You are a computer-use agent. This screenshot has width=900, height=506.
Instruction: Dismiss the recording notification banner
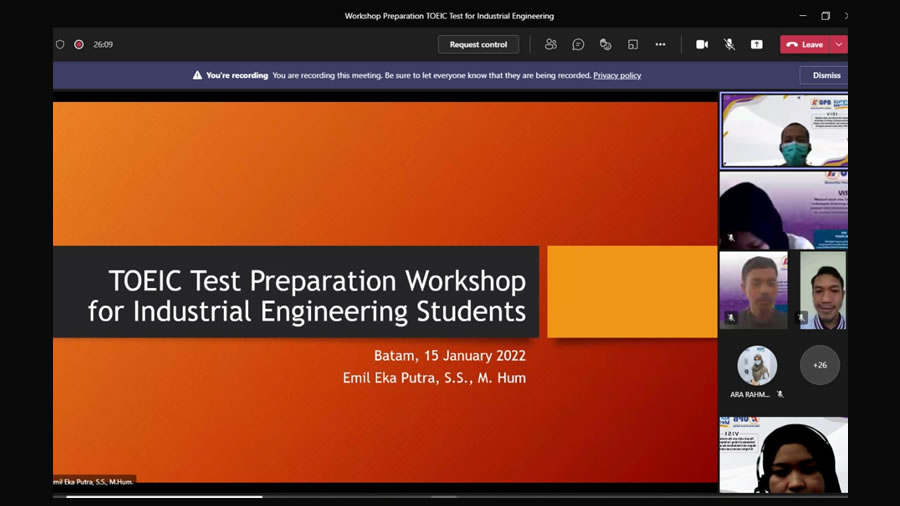pos(826,75)
